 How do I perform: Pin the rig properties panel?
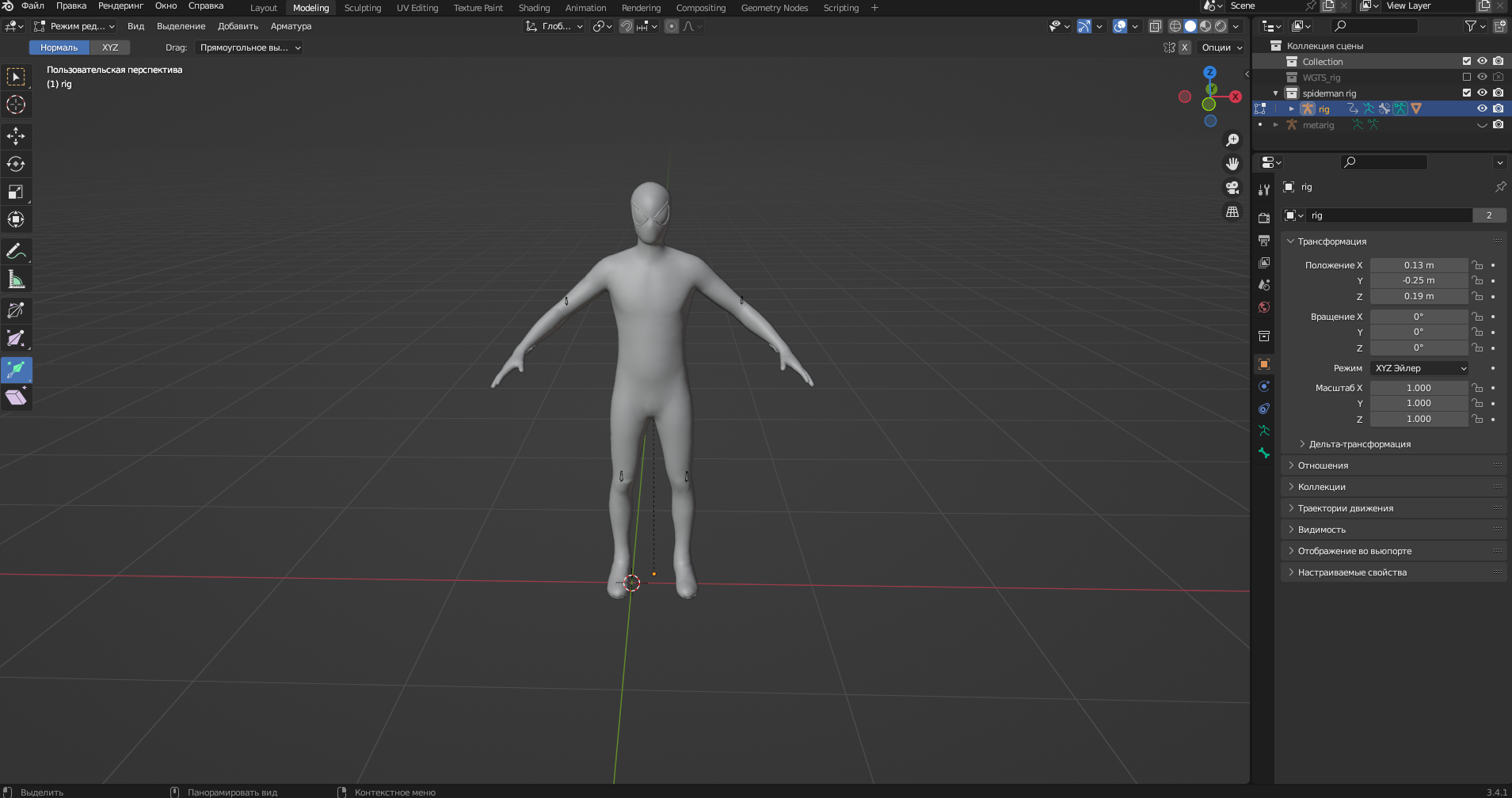[x=1500, y=187]
